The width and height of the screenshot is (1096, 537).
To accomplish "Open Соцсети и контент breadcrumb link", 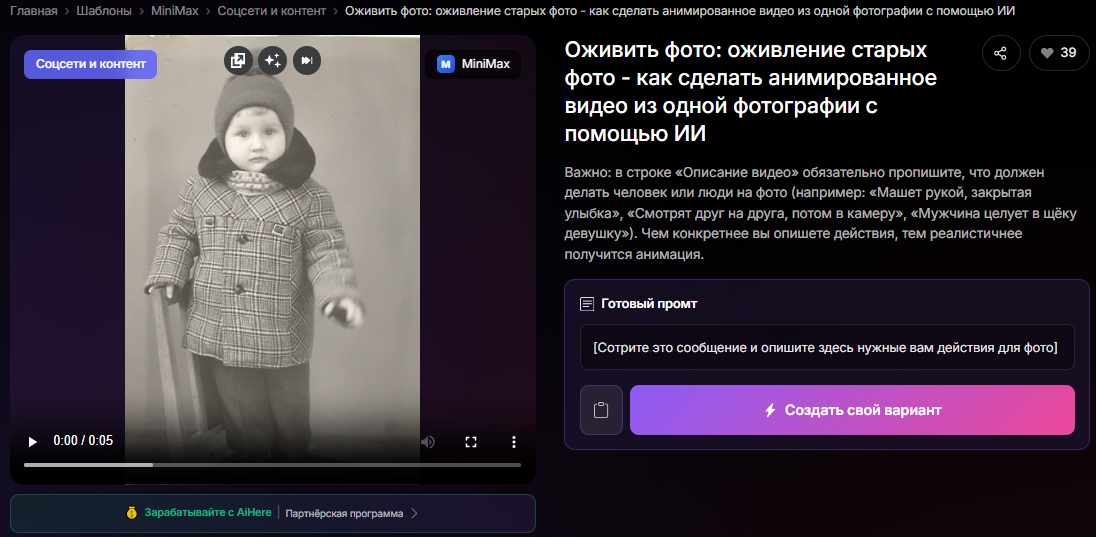I will click(272, 11).
